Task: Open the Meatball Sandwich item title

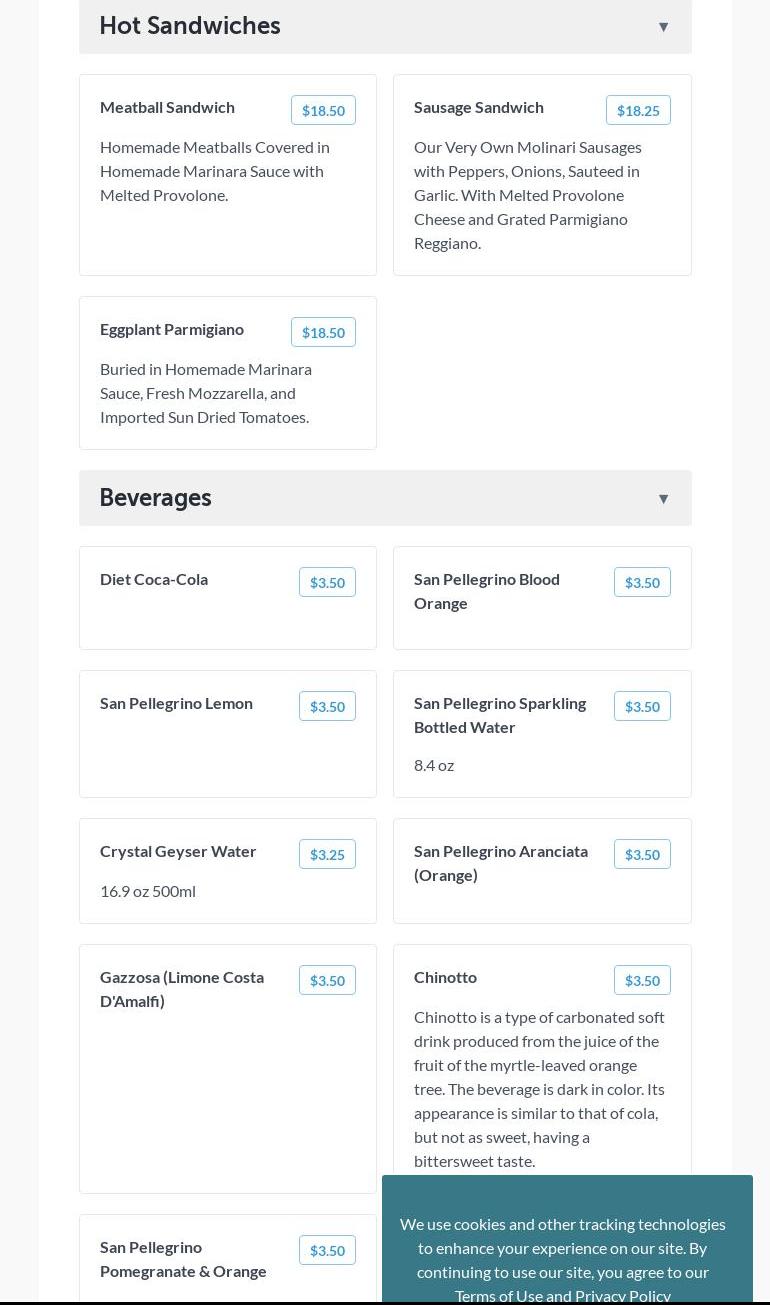Action: pos(167,107)
